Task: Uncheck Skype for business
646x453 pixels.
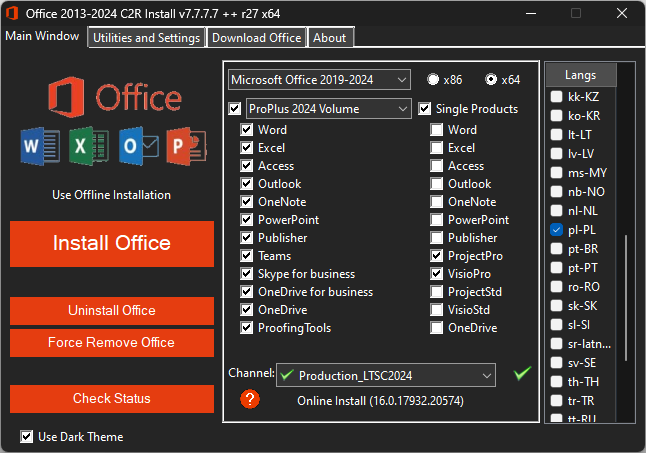Action: [x=246, y=274]
